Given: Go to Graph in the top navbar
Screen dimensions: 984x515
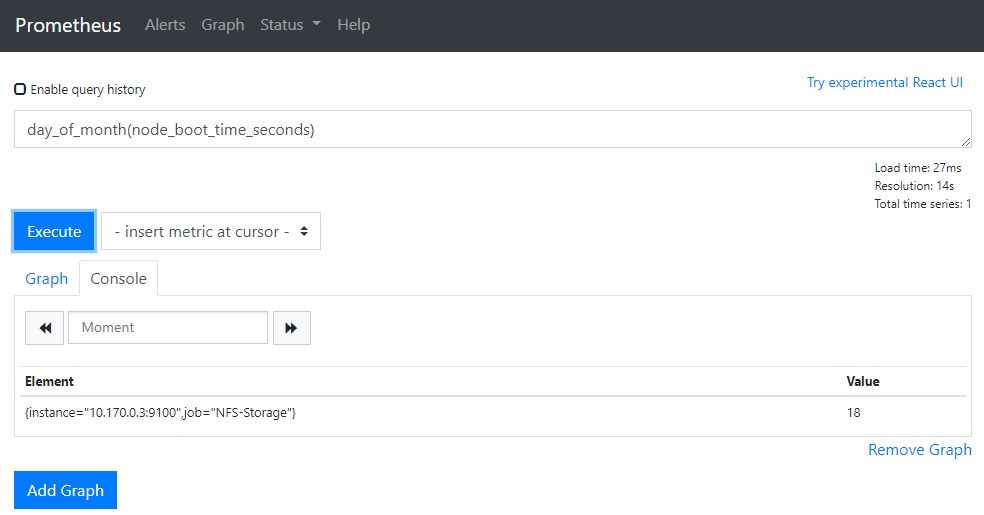Looking at the screenshot, I should click(x=222, y=25).
